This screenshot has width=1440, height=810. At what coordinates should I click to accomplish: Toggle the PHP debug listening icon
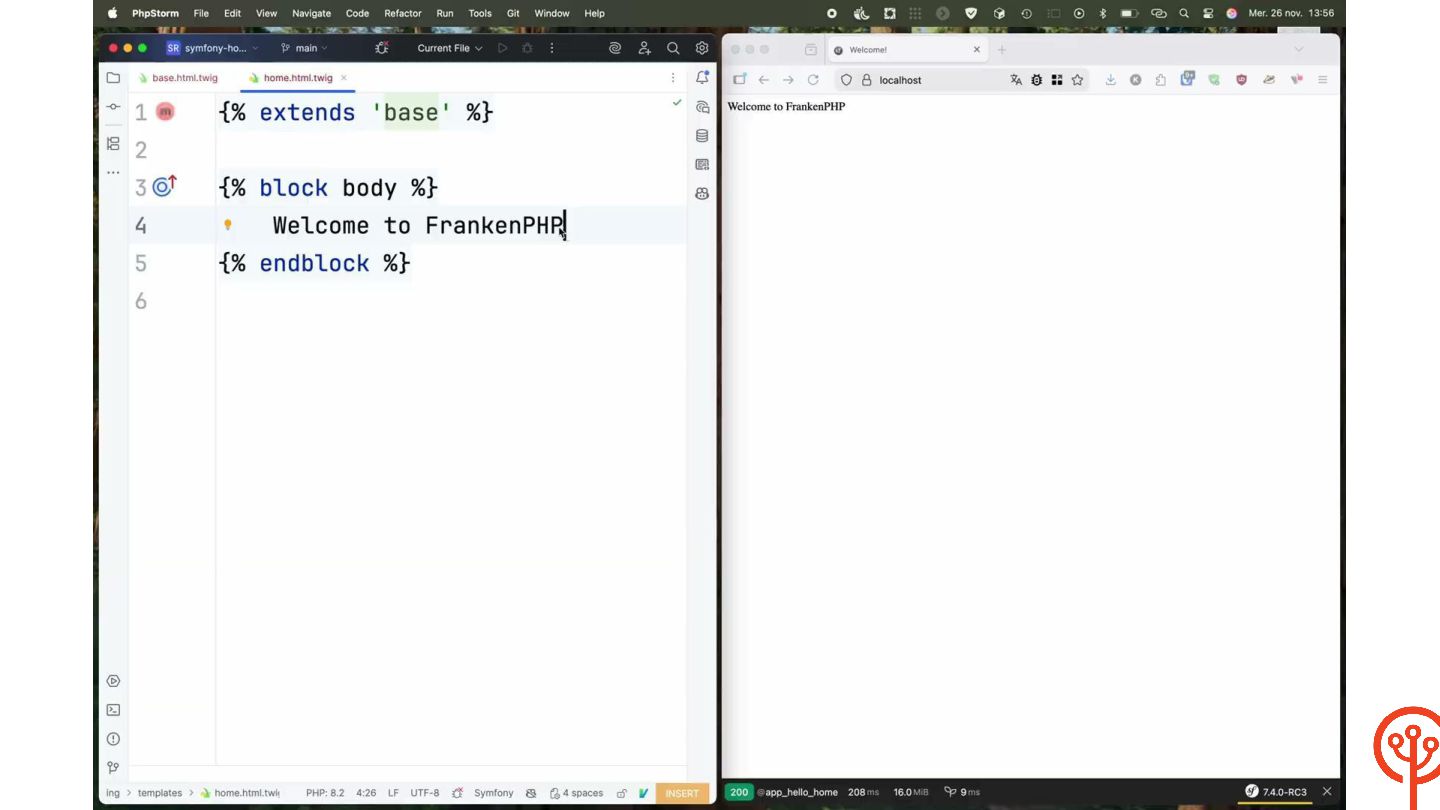[381, 48]
